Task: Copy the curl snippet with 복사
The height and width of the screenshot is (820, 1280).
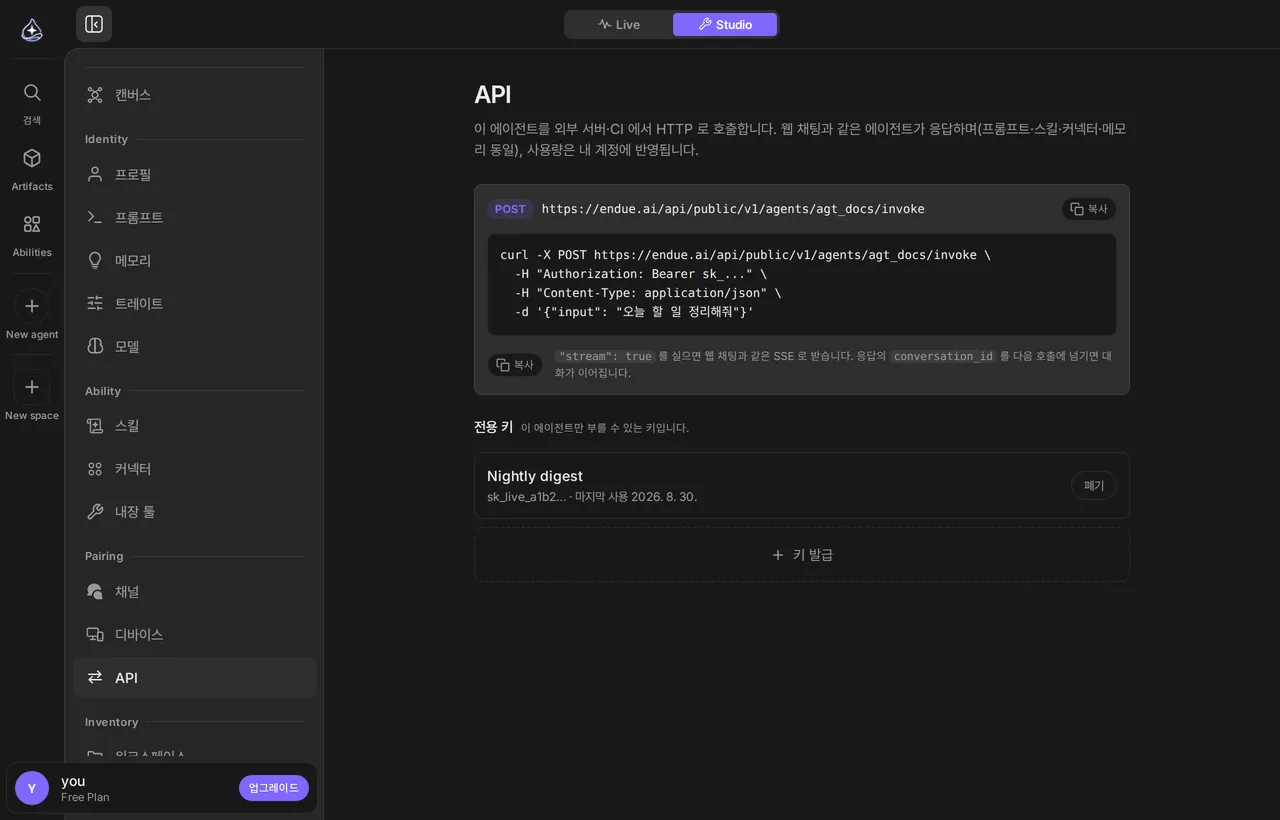Action: click(x=515, y=365)
